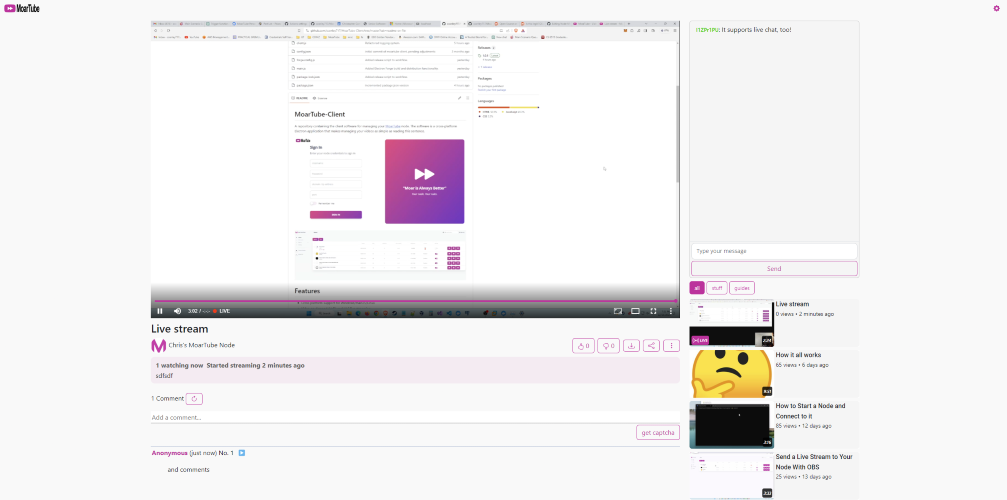This screenshot has width=1007, height=500.
Task: Focus the Type your message chat box
Action: (x=774, y=251)
